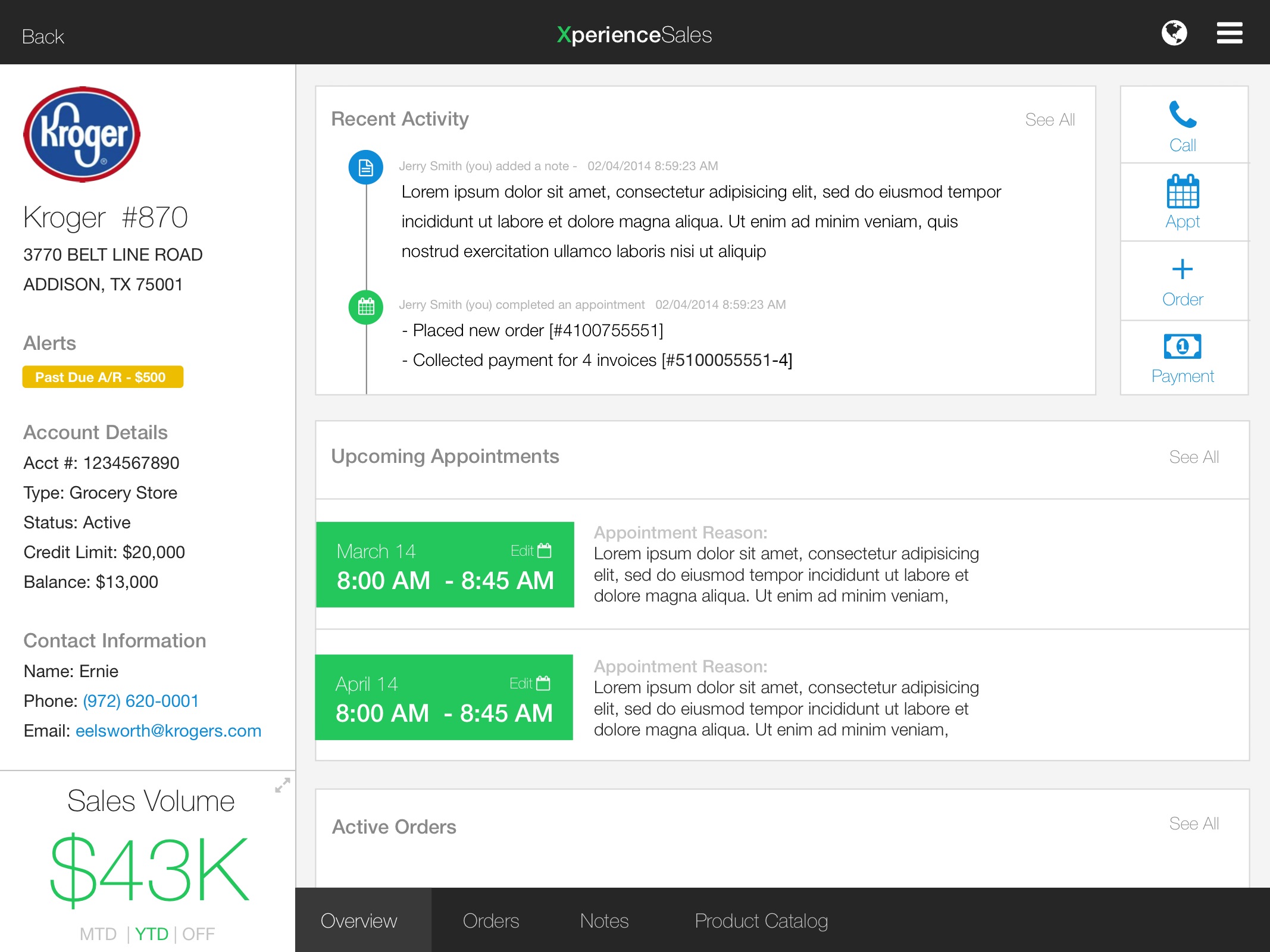Viewport: 1270px width, 952px height.
Task: Click 'Type: Grocery Store' text
Action: [101, 493]
